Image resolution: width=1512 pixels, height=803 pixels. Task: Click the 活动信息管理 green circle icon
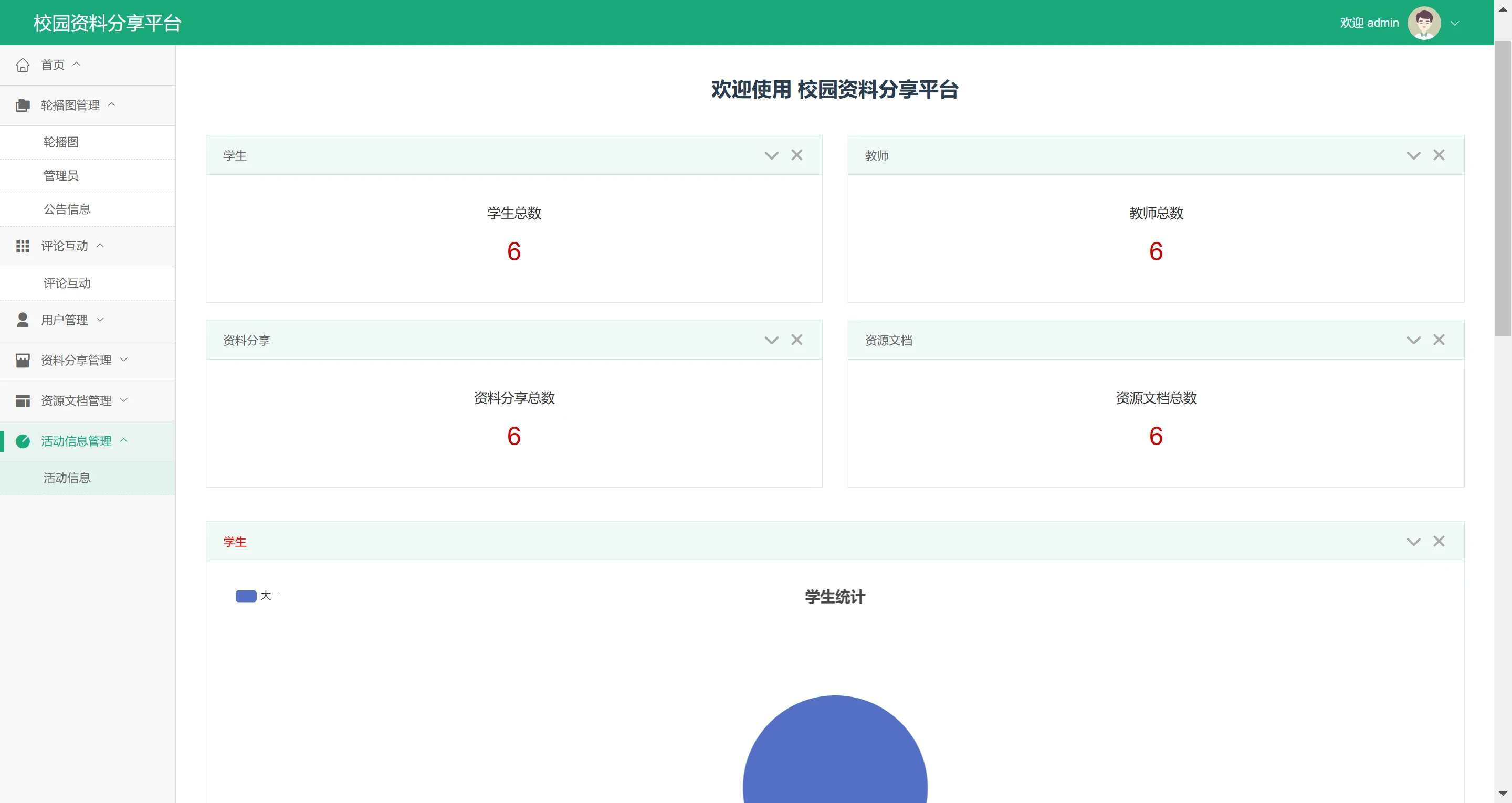[22, 441]
